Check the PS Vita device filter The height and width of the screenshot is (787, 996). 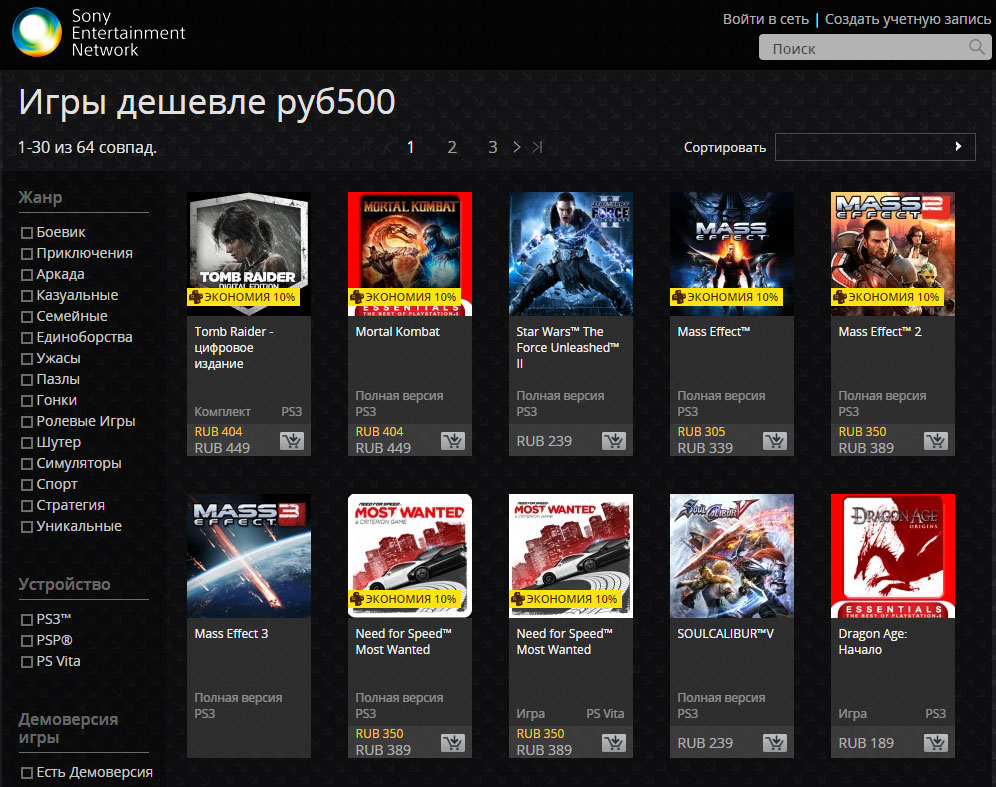click(x=27, y=662)
